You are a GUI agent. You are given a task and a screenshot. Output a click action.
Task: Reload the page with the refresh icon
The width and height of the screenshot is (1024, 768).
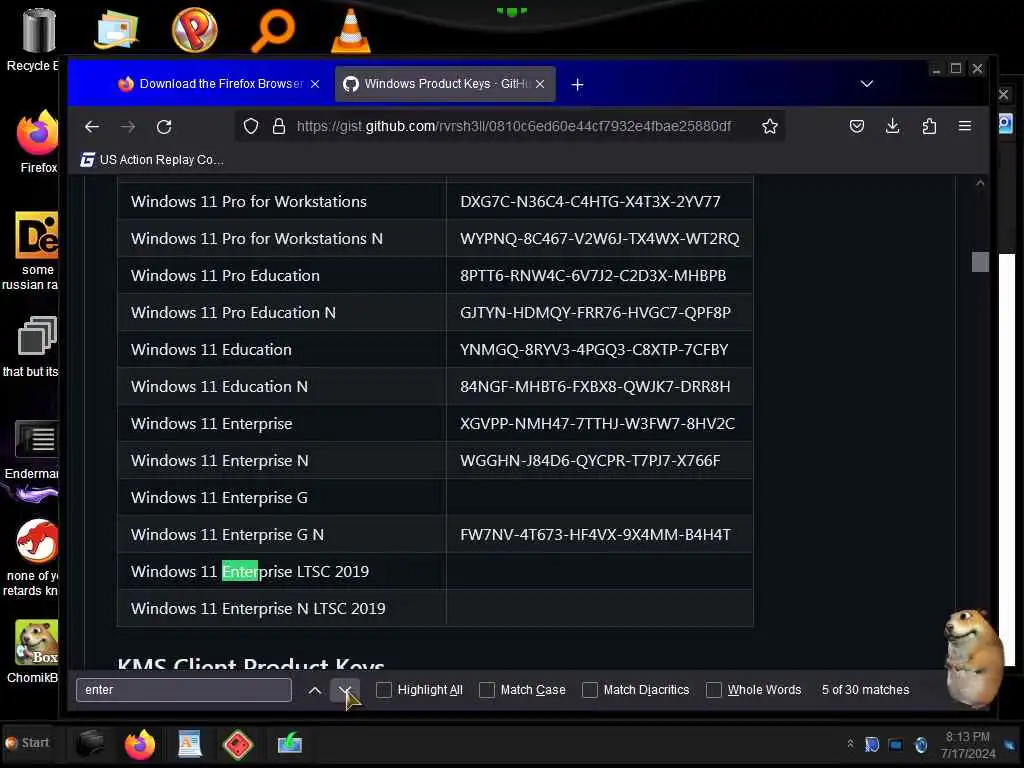(164, 127)
